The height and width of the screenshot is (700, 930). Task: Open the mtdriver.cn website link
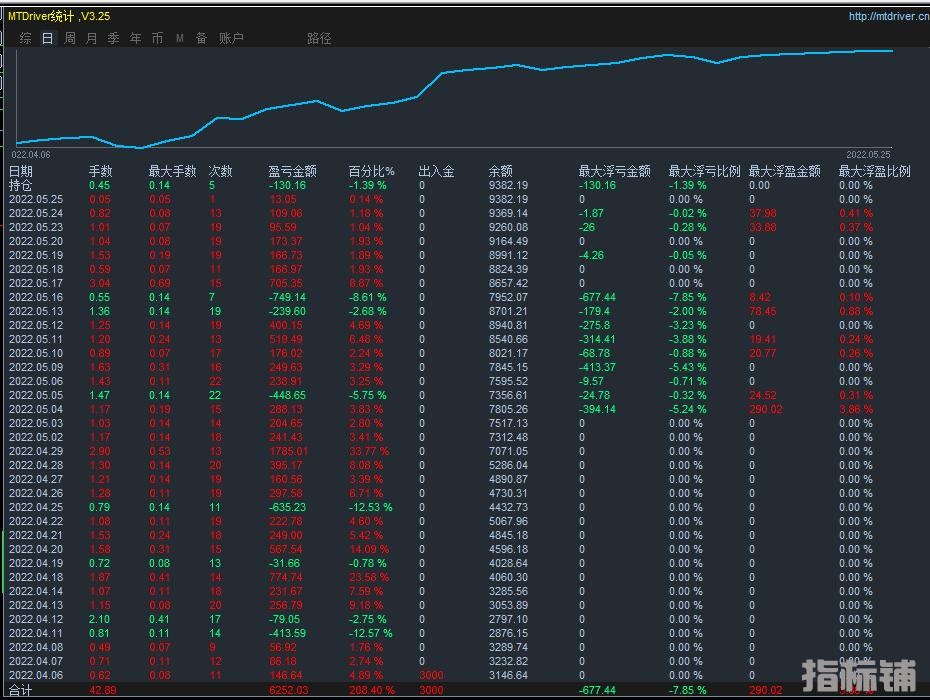888,17
